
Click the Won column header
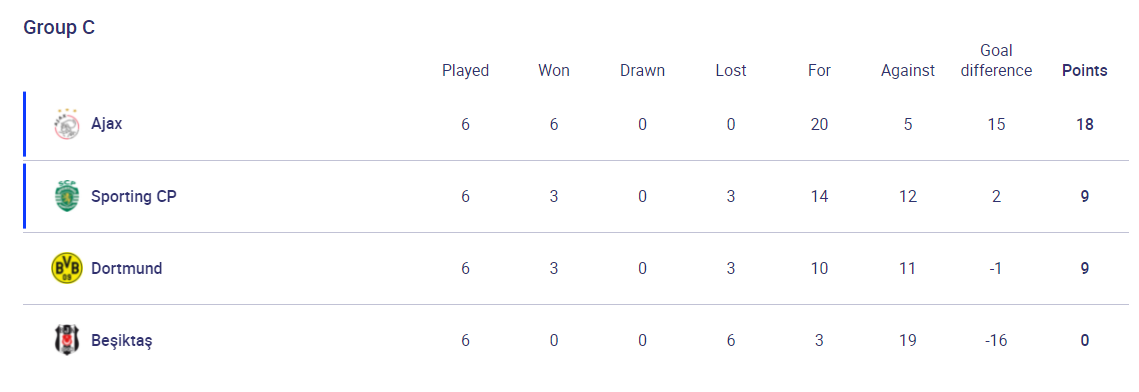pyautogui.click(x=554, y=70)
